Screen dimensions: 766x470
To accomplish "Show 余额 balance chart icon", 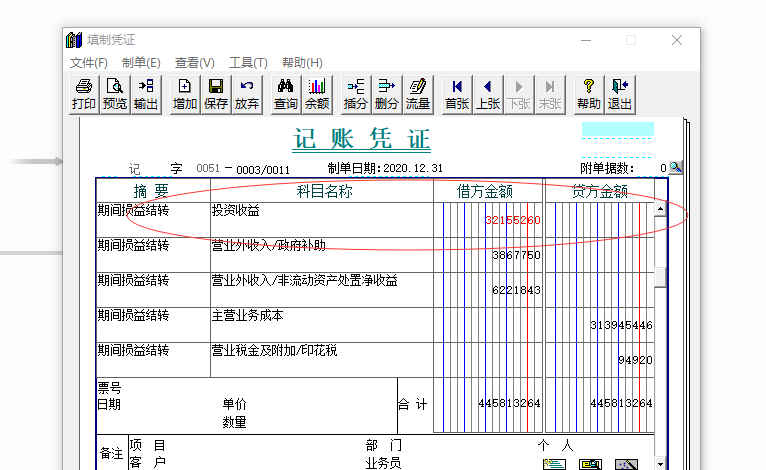I will (317, 94).
